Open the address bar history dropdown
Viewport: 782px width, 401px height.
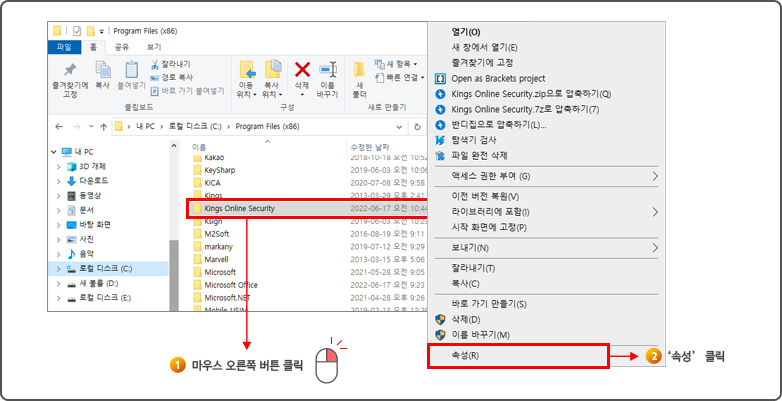(x=398, y=127)
